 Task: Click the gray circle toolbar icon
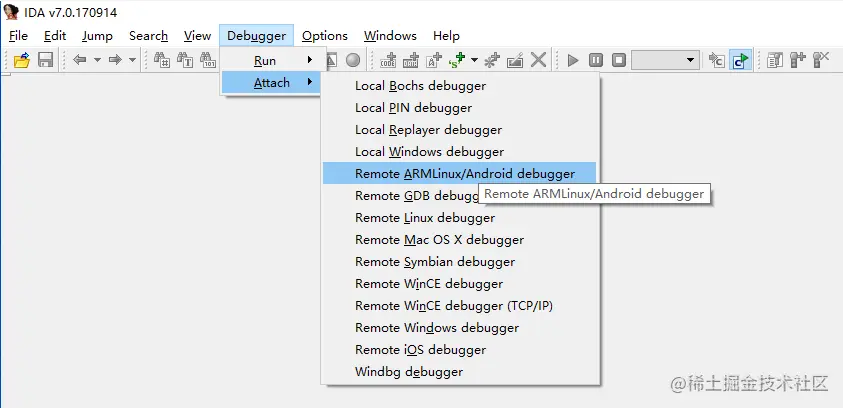[353, 60]
